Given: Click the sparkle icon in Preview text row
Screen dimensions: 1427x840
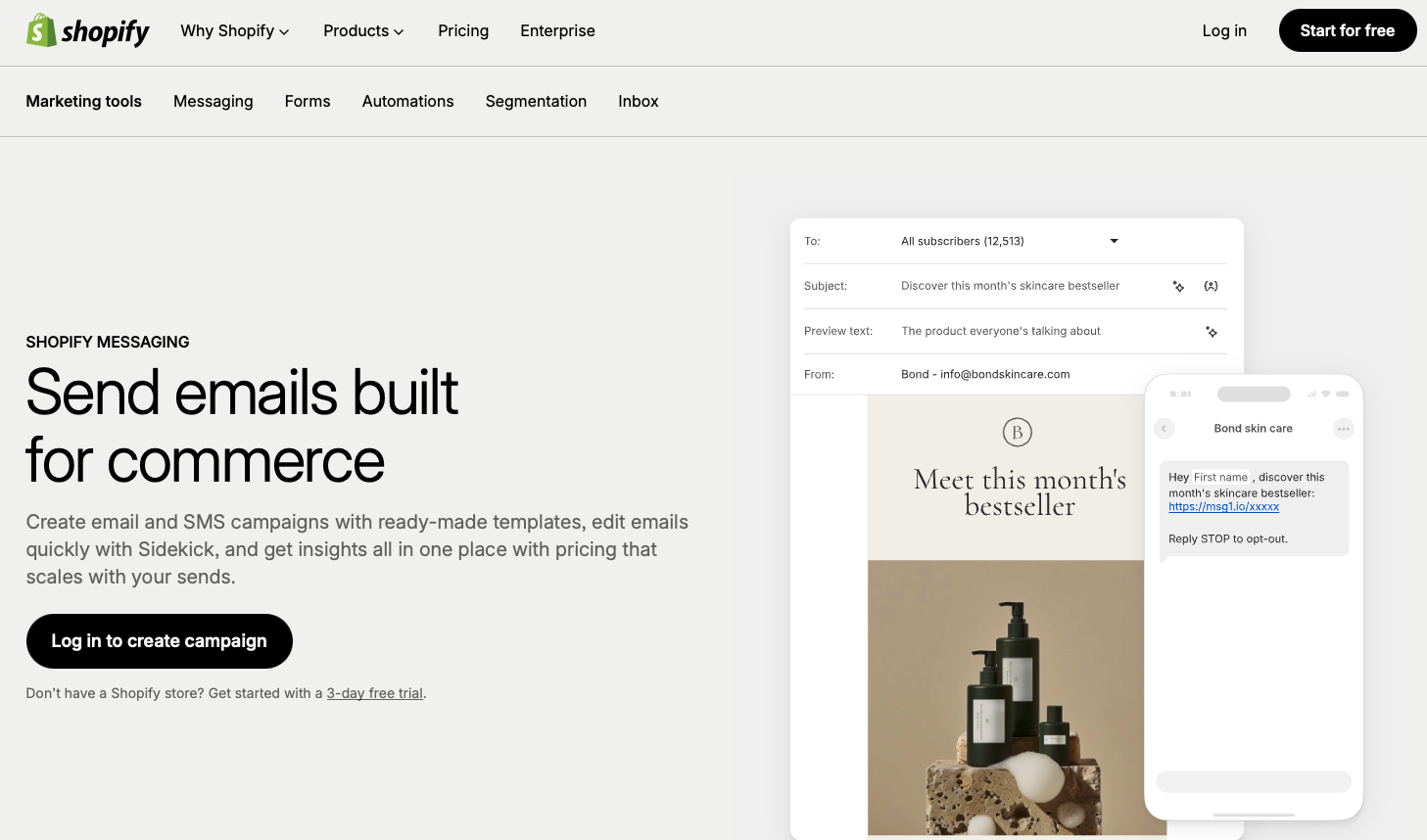Looking at the screenshot, I should 1212,332.
